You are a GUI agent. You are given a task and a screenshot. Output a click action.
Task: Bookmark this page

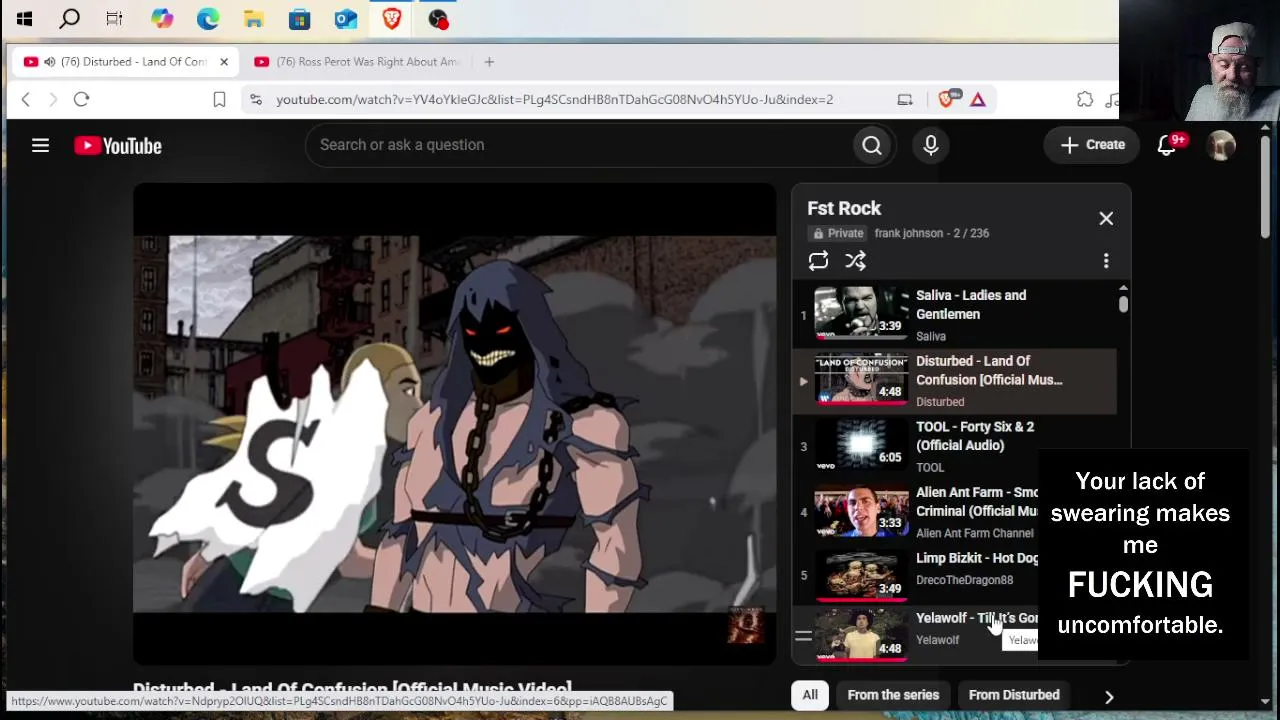click(x=219, y=99)
